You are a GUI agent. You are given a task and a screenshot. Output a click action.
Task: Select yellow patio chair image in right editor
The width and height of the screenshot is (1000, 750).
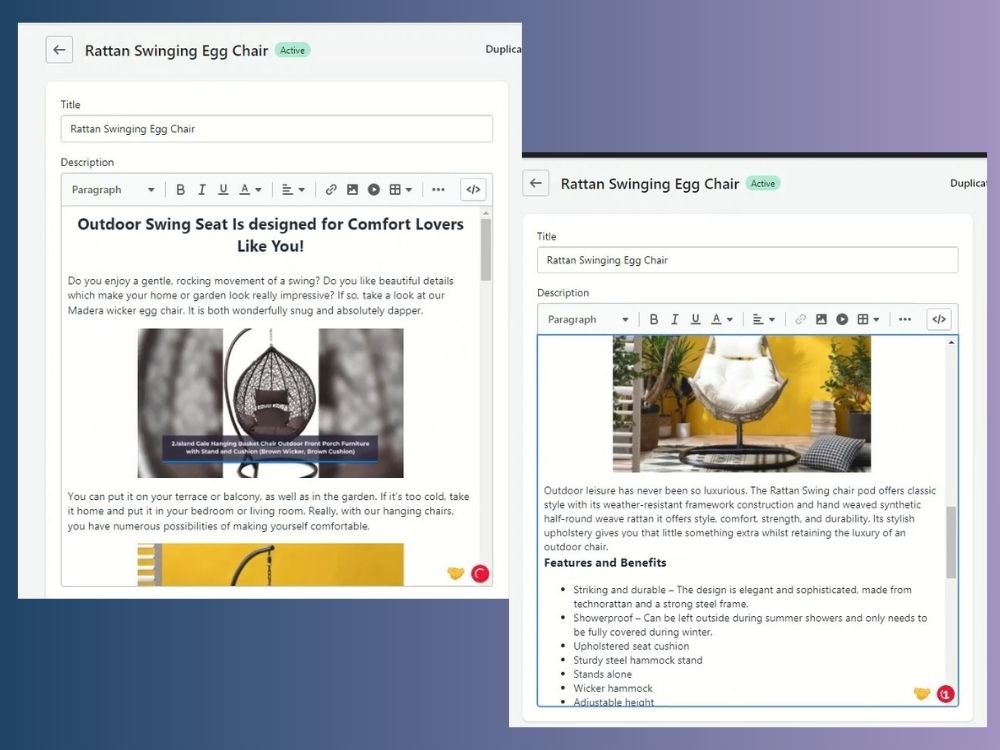click(x=742, y=404)
